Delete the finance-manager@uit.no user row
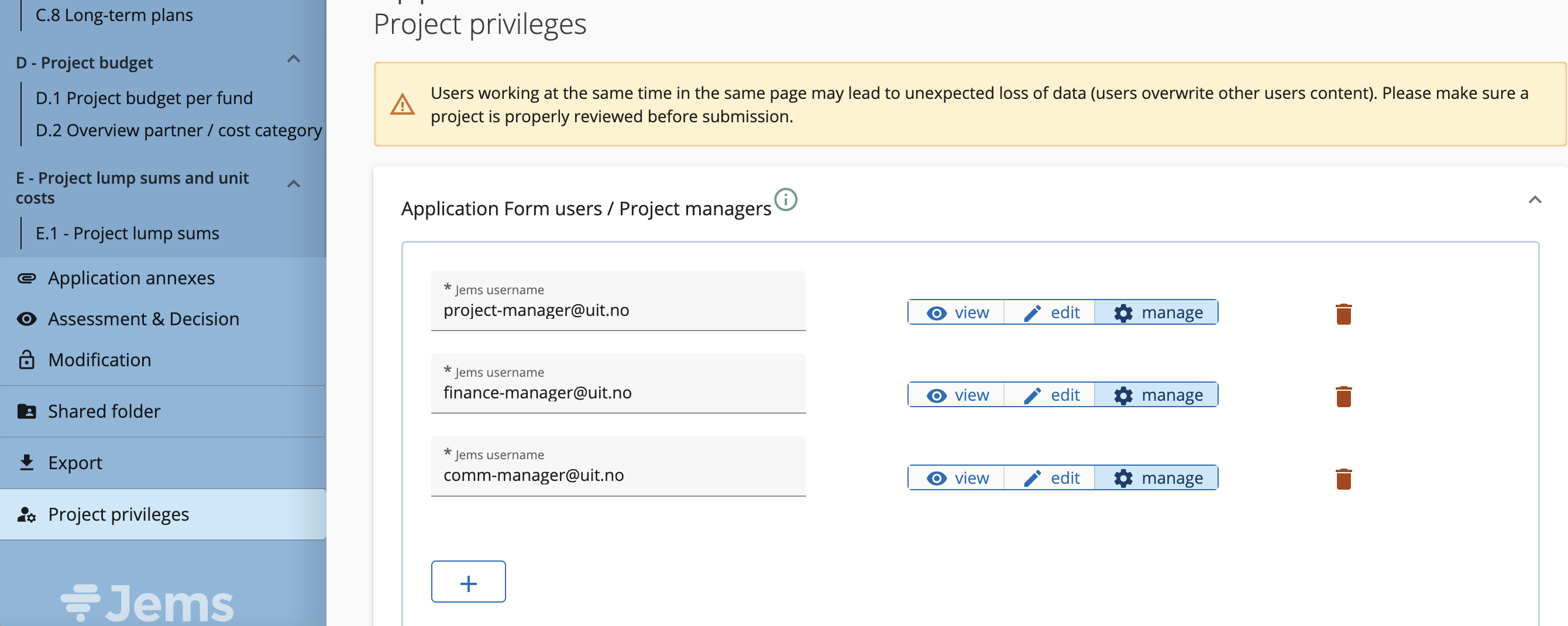 click(x=1343, y=397)
